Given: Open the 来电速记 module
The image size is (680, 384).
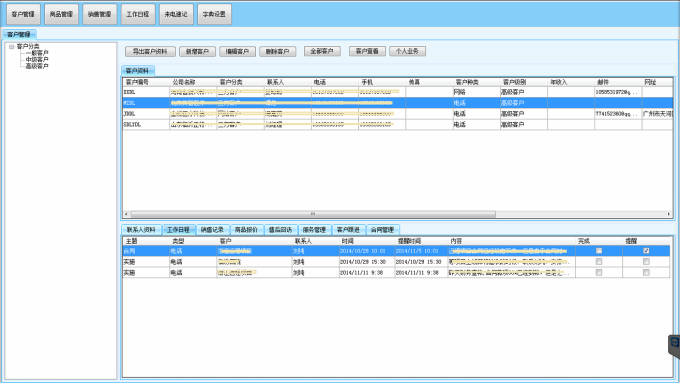Looking at the screenshot, I should 176,14.
